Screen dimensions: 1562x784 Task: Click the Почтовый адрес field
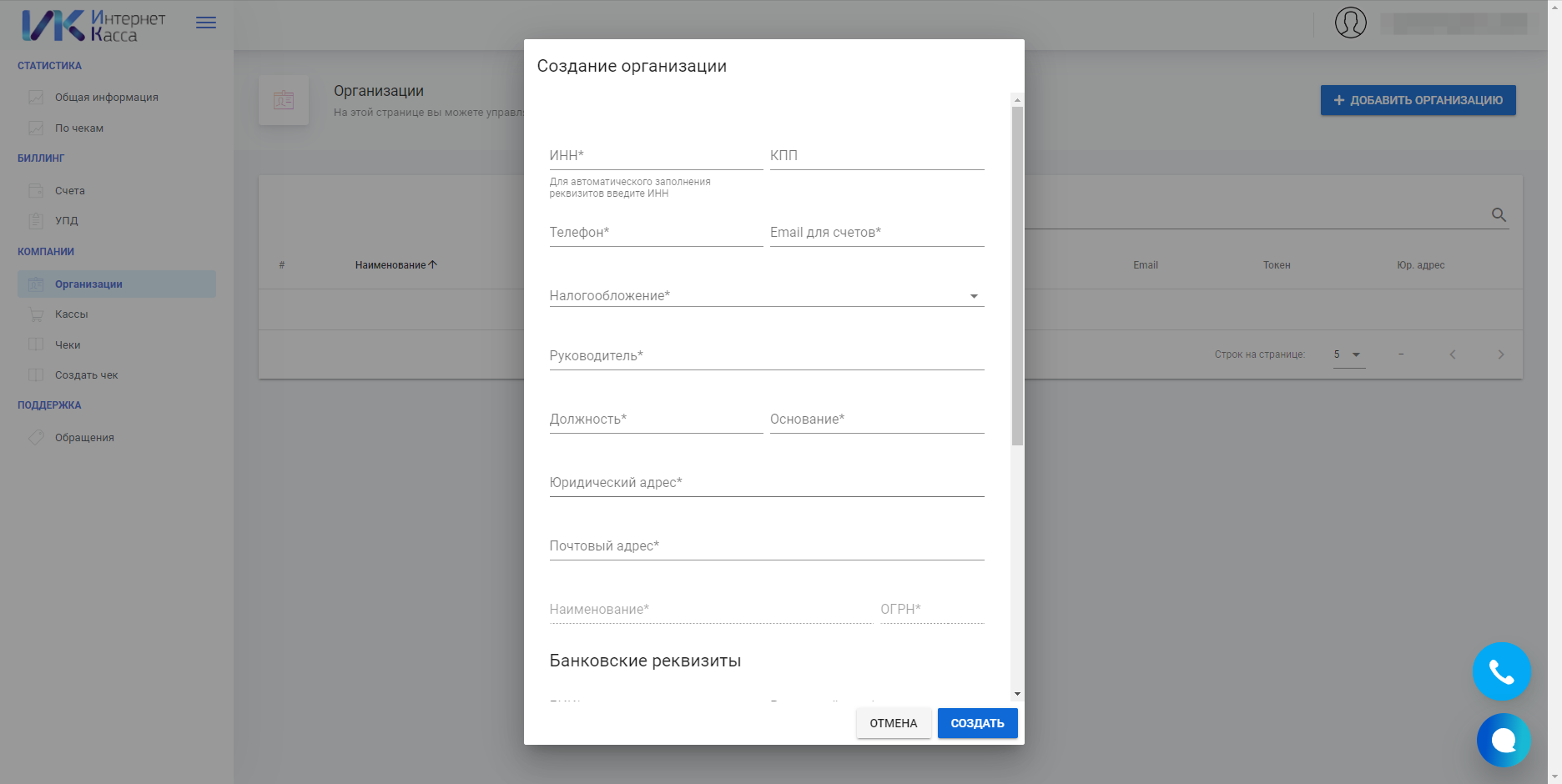point(767,546)
